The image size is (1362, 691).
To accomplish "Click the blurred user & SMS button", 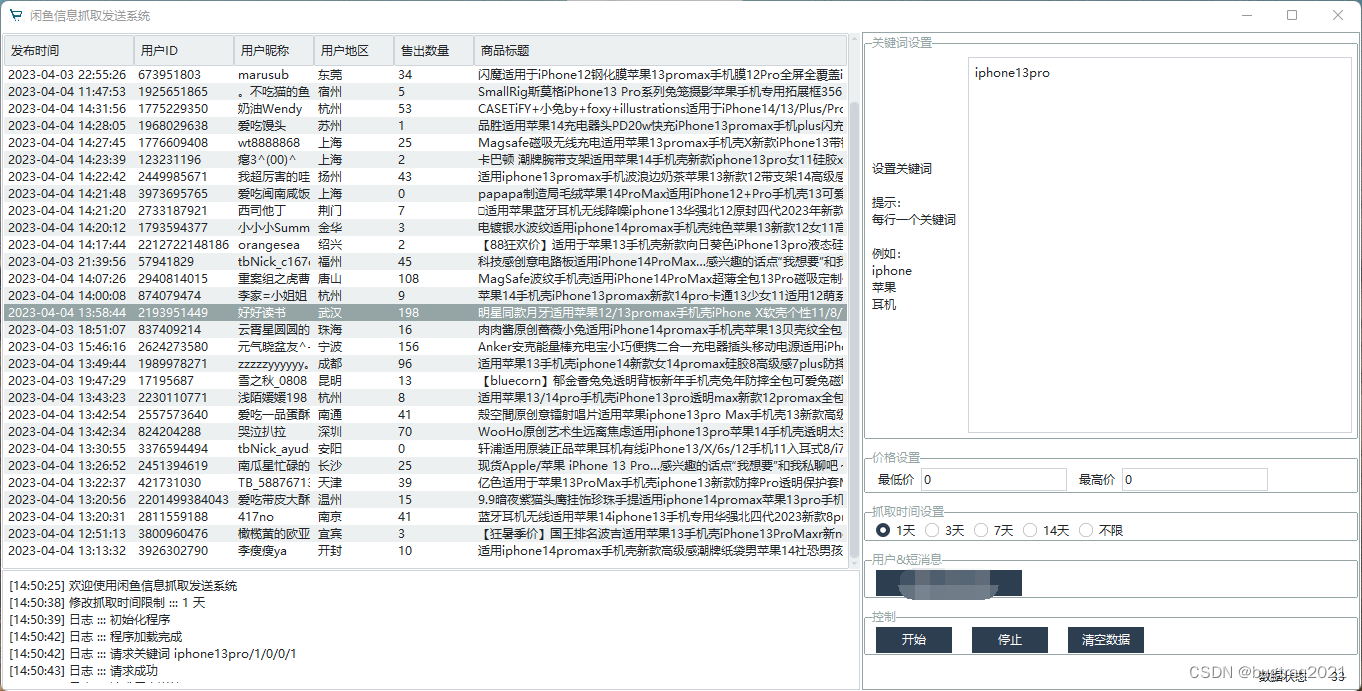I will 949,583.
